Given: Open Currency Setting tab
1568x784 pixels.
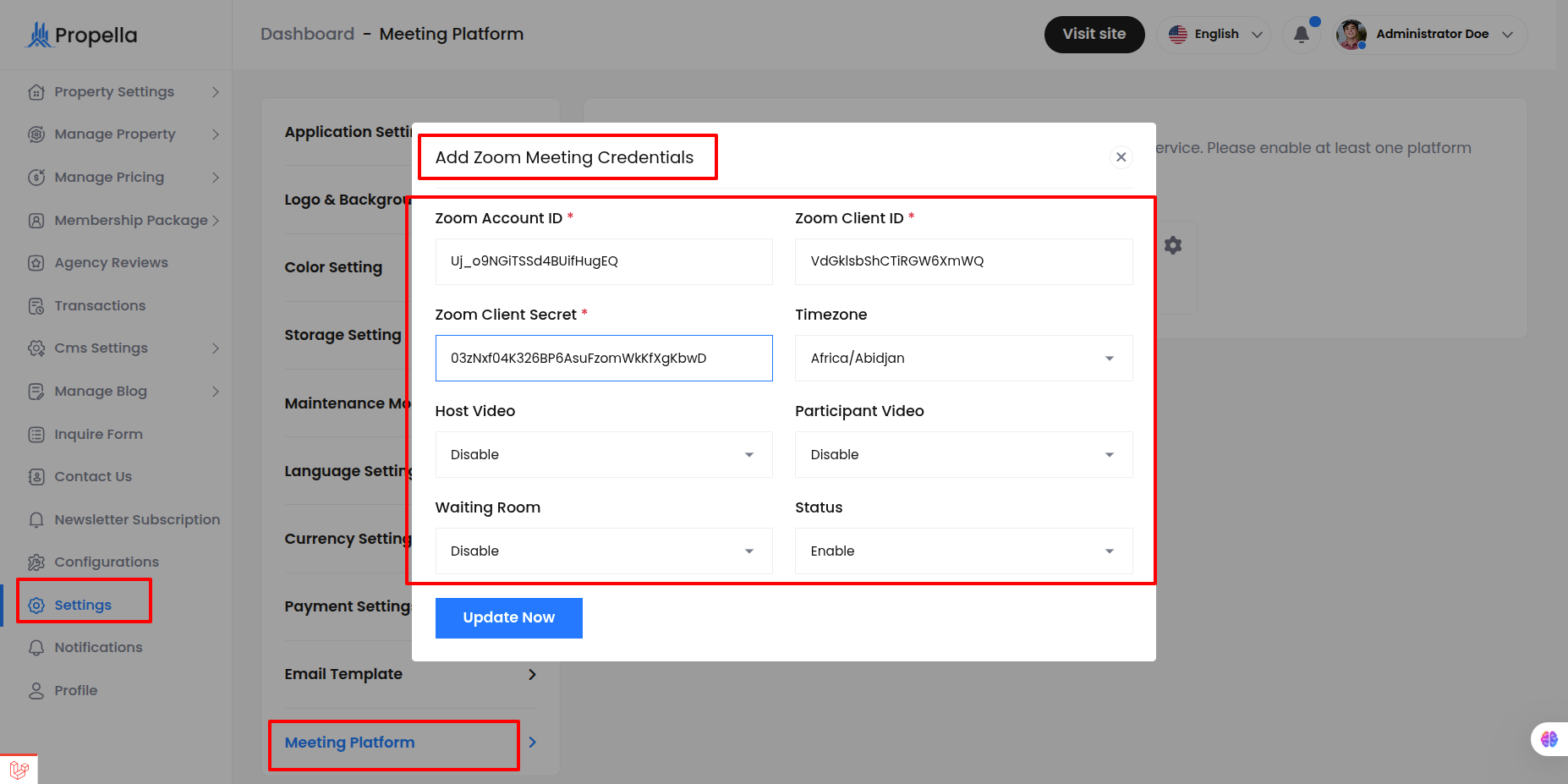Looking at the screenshot, I should tap(348, 539).
